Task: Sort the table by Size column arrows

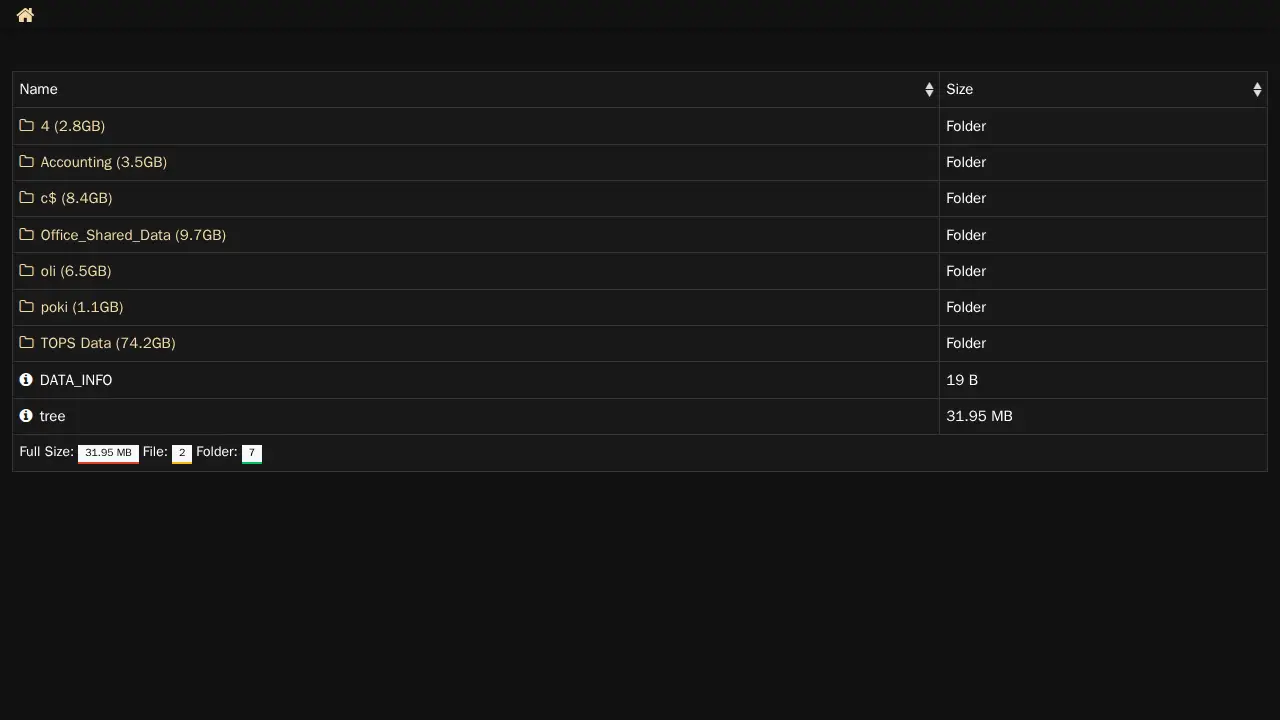Action: tap(1257, 90)
